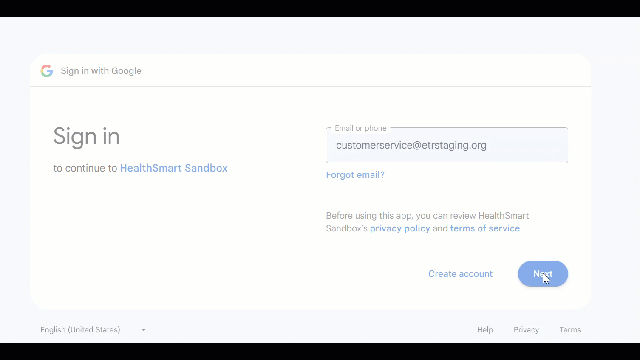640x360 pixels.
Task: Click the Google logo icon
Action: click(x=47, y=71)
